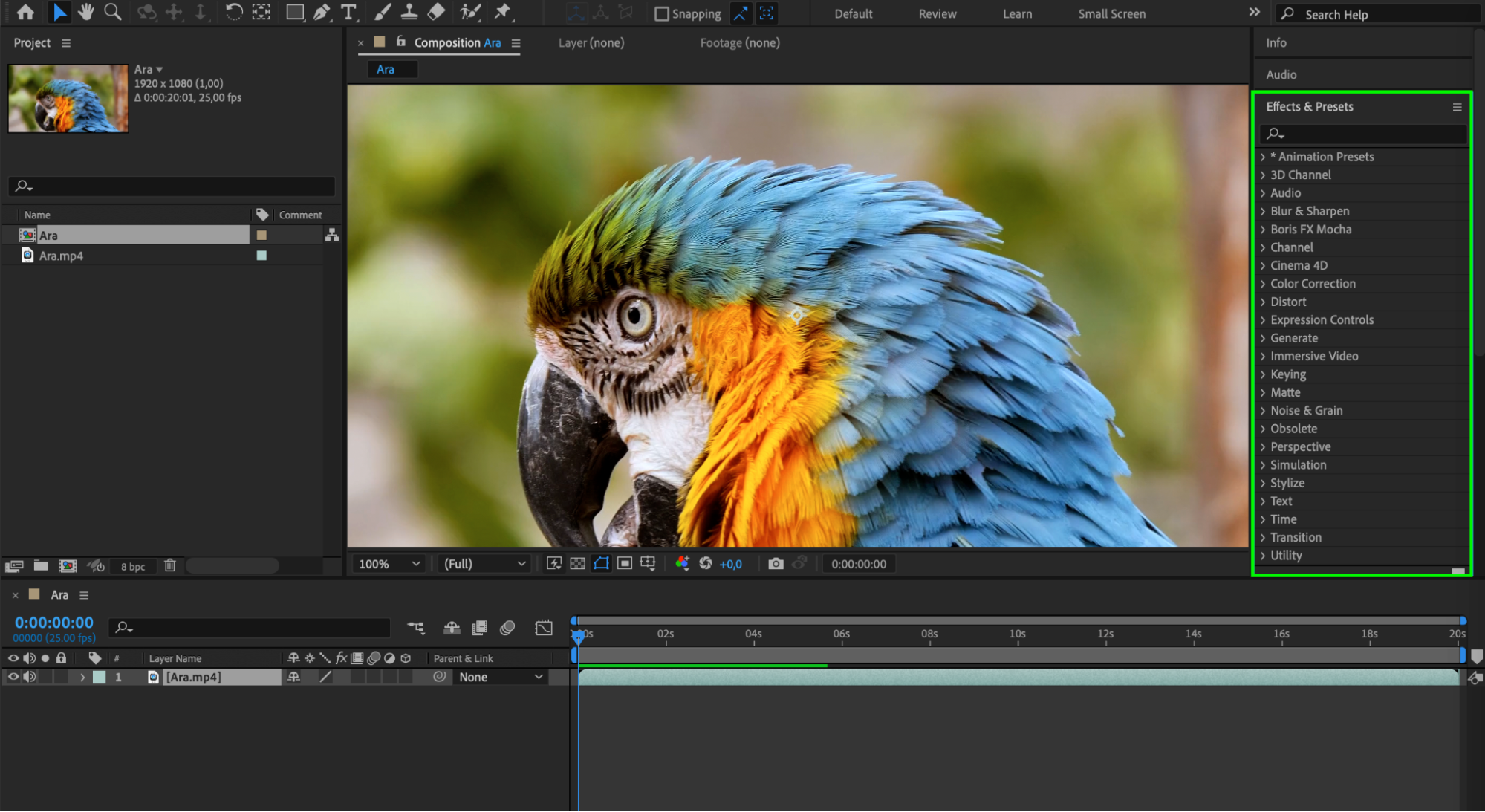Switch to the Review workspace
The image size is (1485, 812).
point(937,13)
